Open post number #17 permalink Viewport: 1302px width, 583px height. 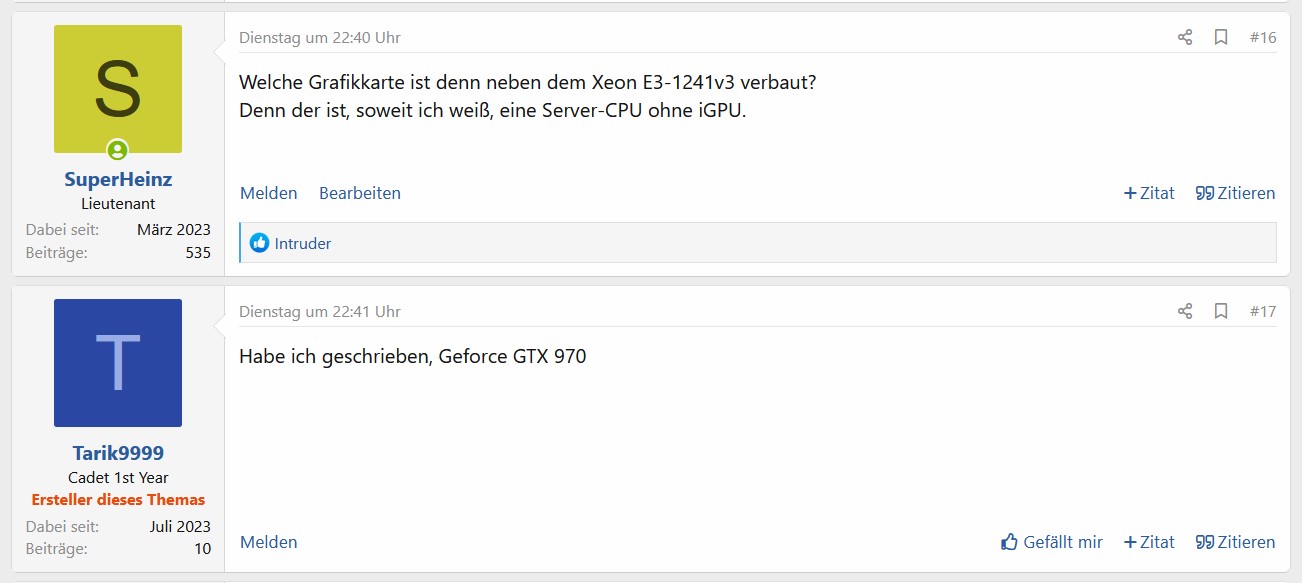pyautogui.click(x=1263, y=312)
